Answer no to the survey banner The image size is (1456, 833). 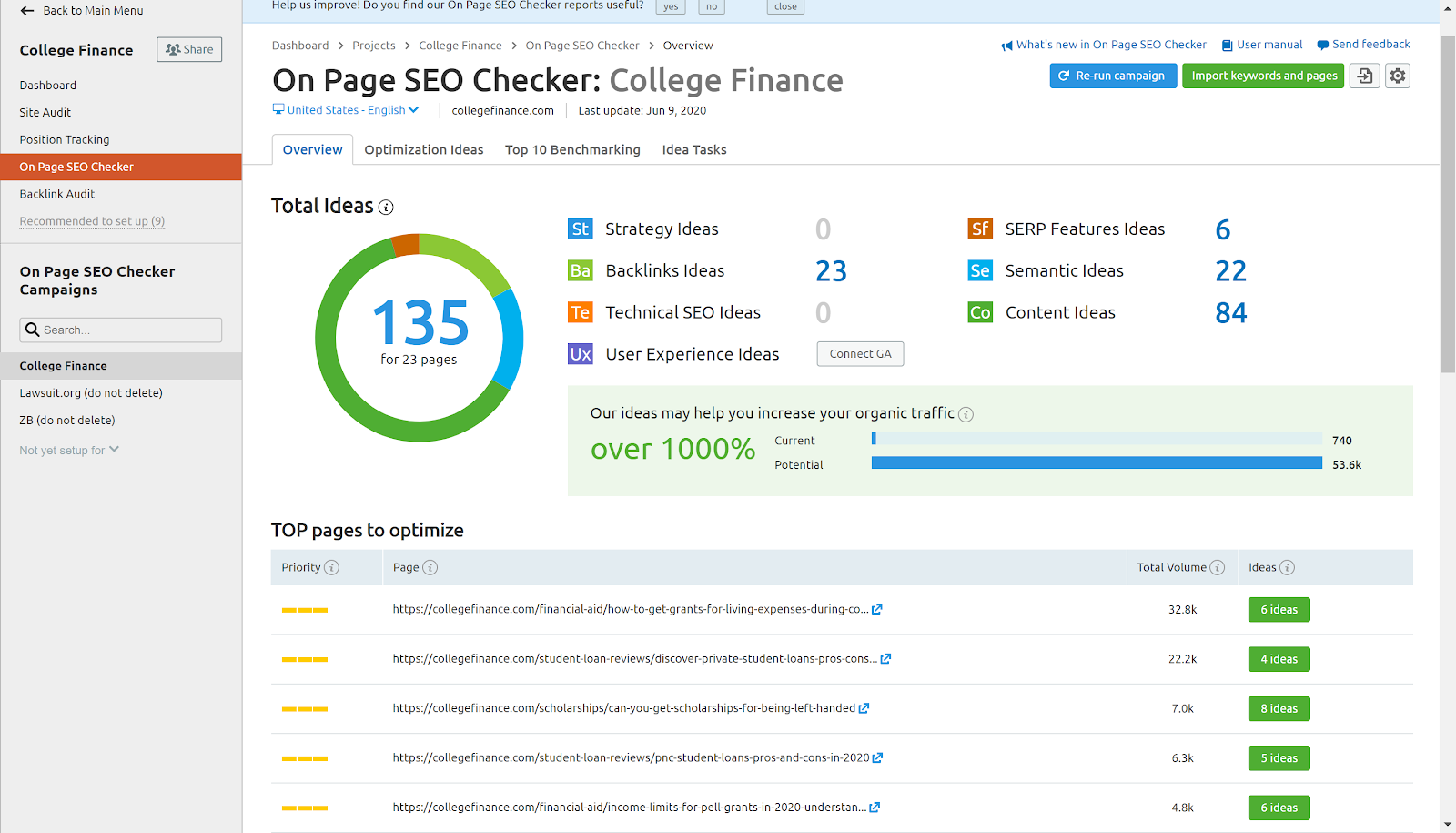pos(712,6)
